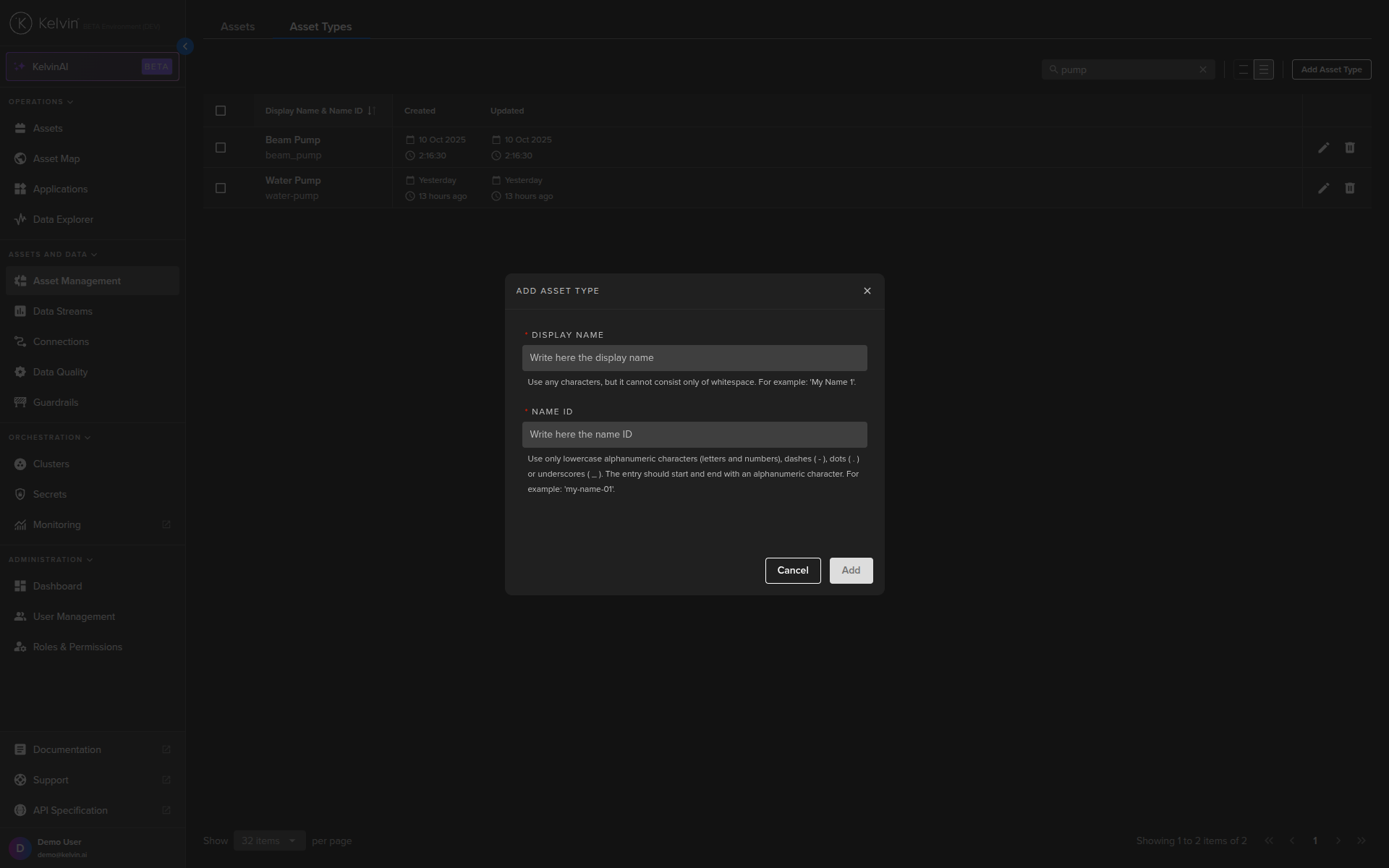Open the Clusters page
The image size is (1389, 868).
51,464
